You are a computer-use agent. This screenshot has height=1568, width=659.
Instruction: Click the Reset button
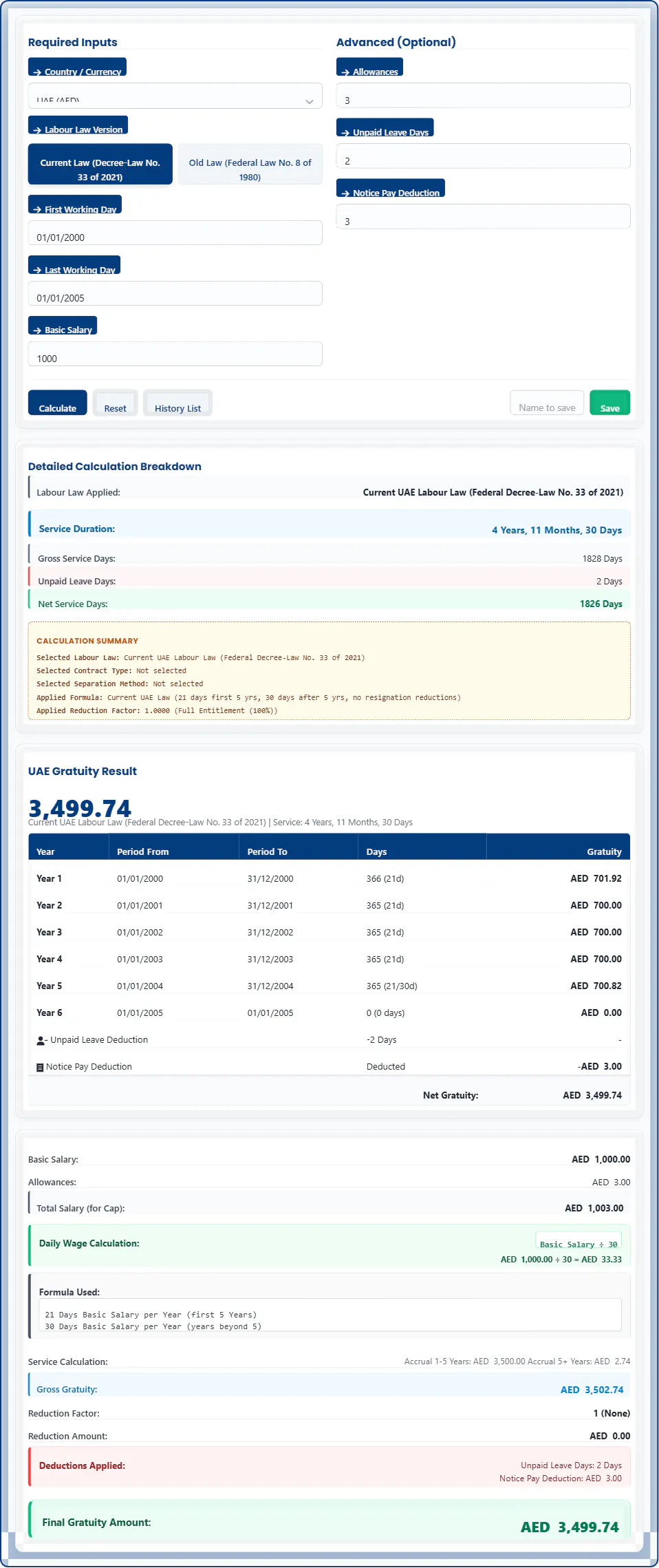115,403
